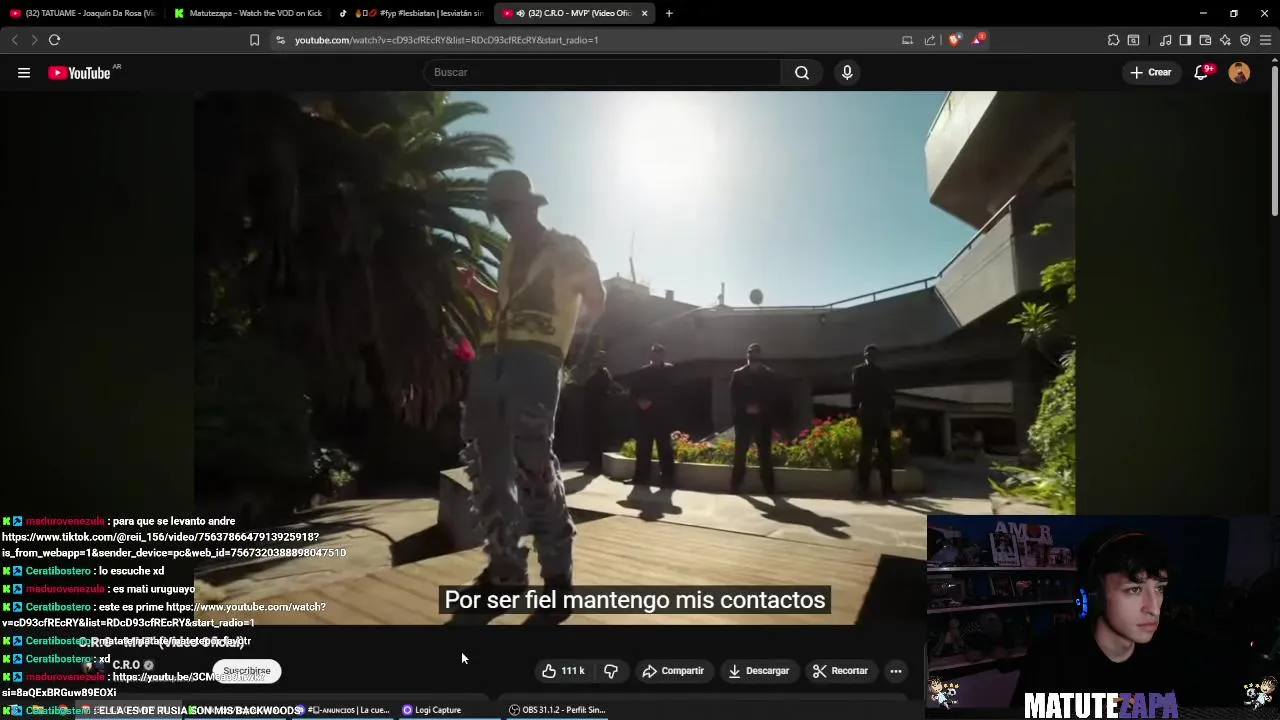Go to YouTube home via logo

click(x=79, y=72)
